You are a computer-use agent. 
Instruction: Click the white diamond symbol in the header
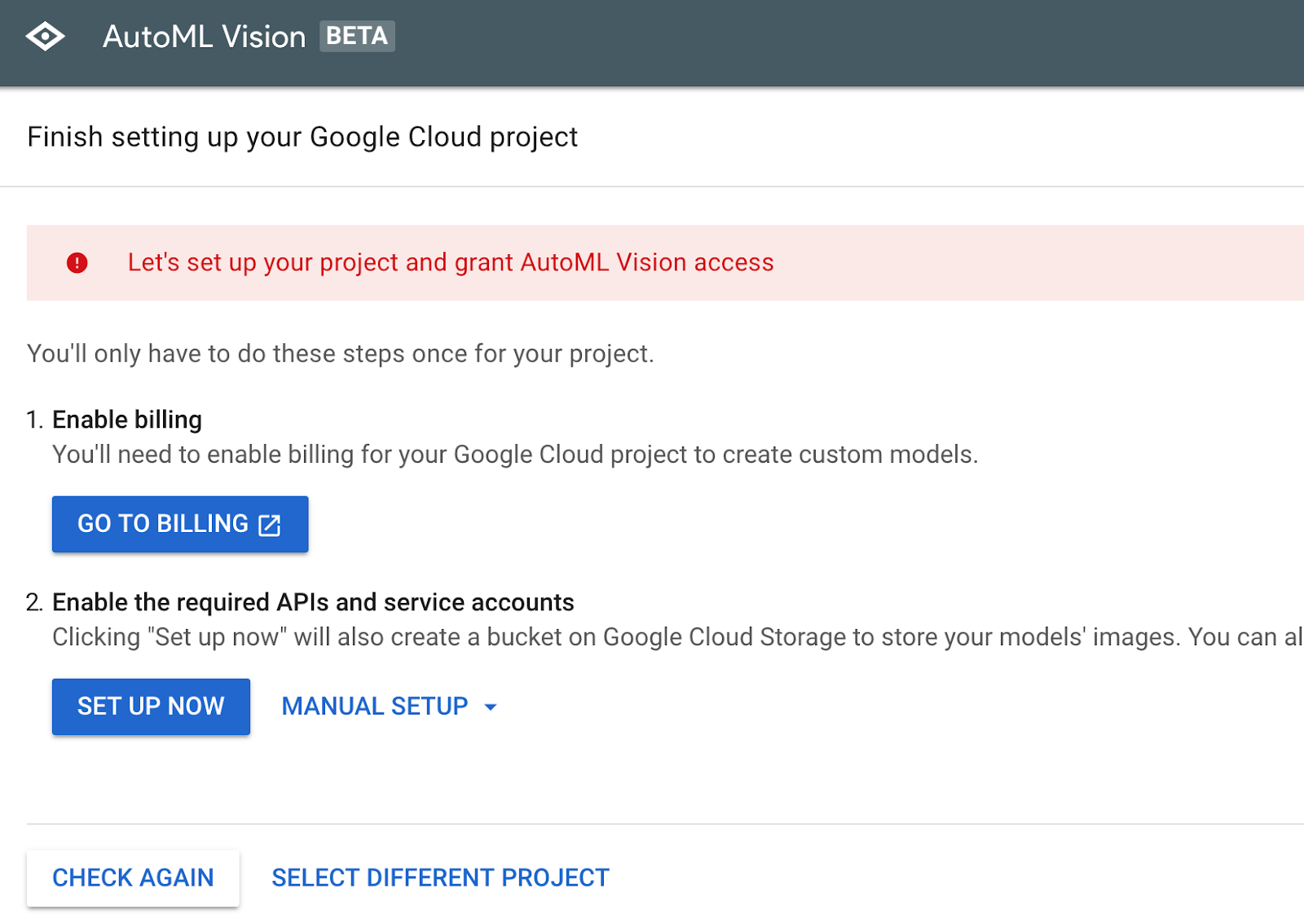[46, 36]
